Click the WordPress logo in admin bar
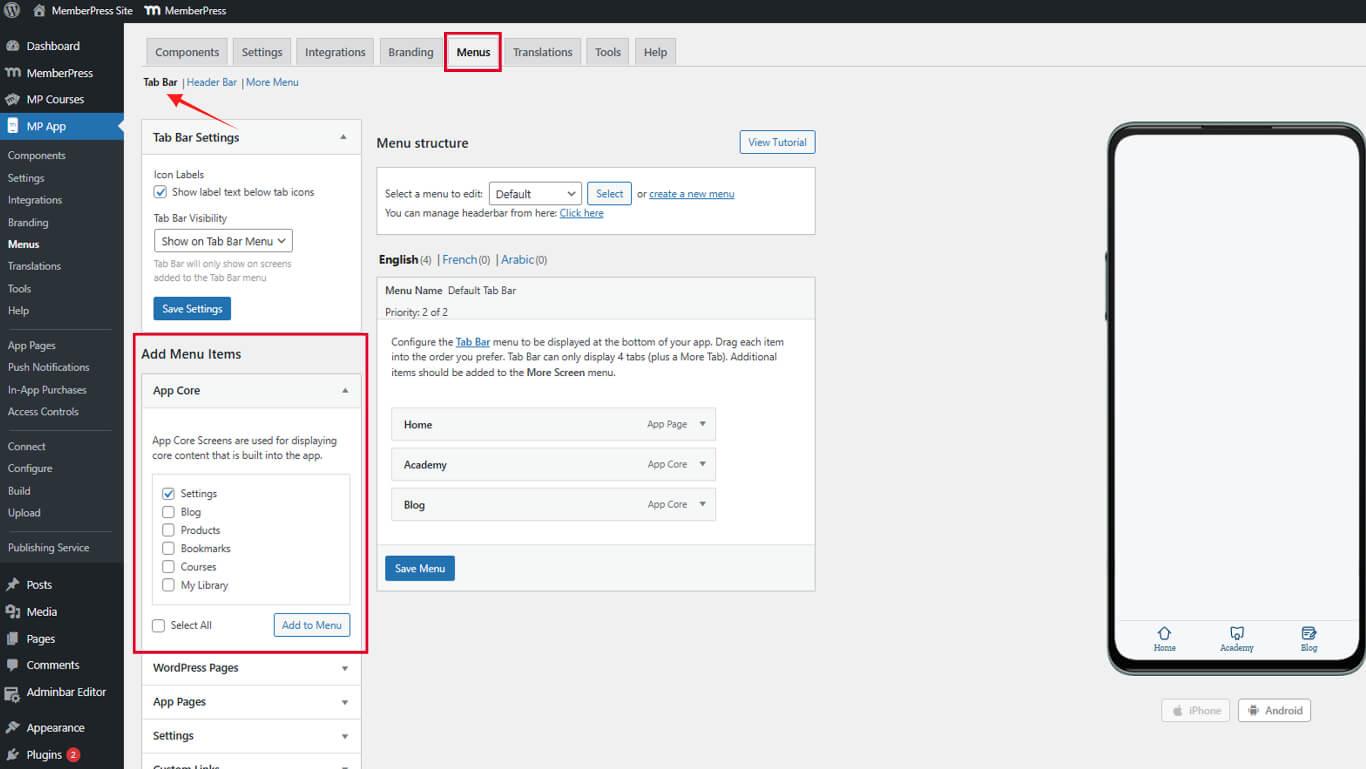This screenshot has width=1366, height=769. (12, 11)
